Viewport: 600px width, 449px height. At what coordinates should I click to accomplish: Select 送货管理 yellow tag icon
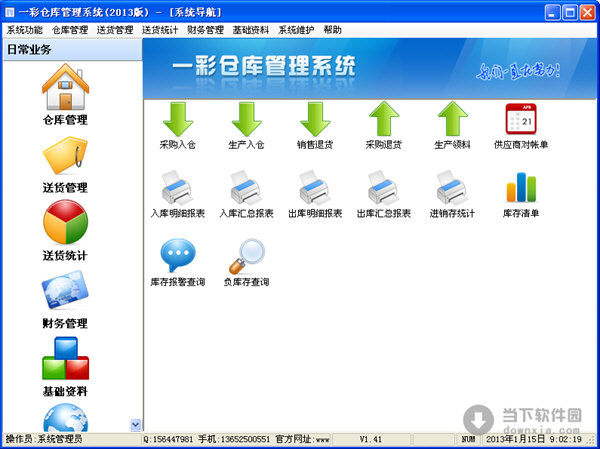coord(65,155)
